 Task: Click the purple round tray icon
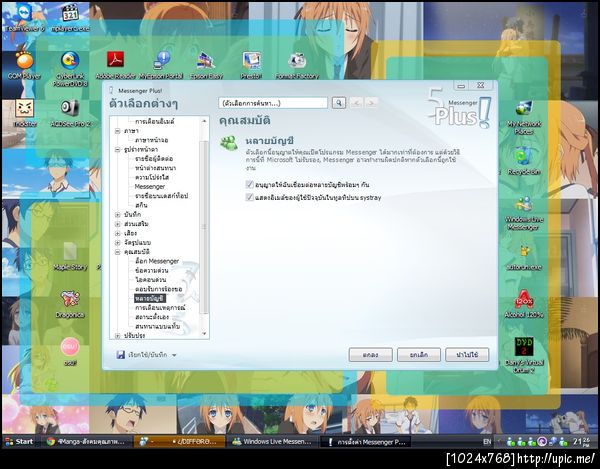[x=542, y=442]
